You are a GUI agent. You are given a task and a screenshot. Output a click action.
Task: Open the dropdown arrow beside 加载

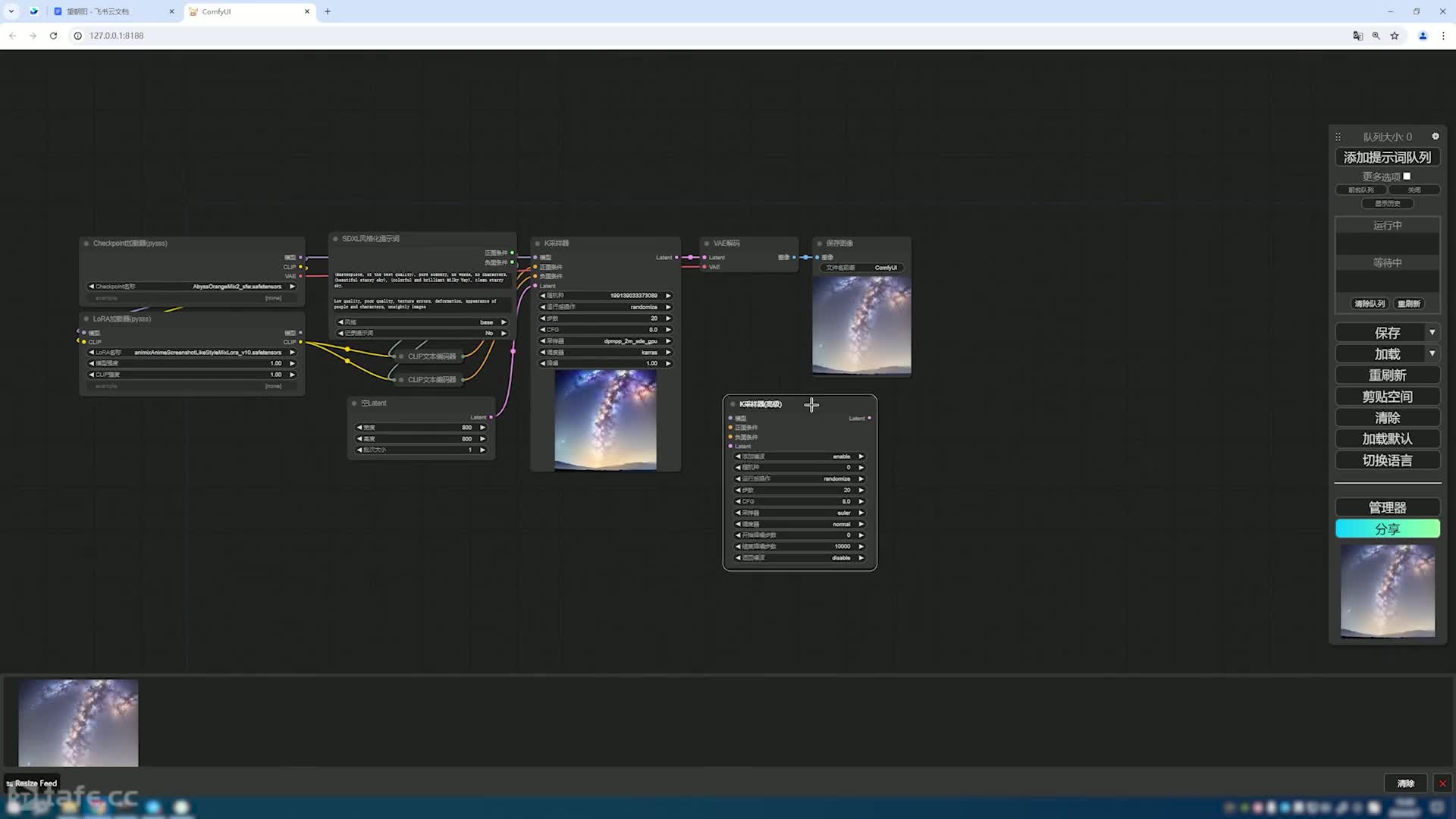1432,354
